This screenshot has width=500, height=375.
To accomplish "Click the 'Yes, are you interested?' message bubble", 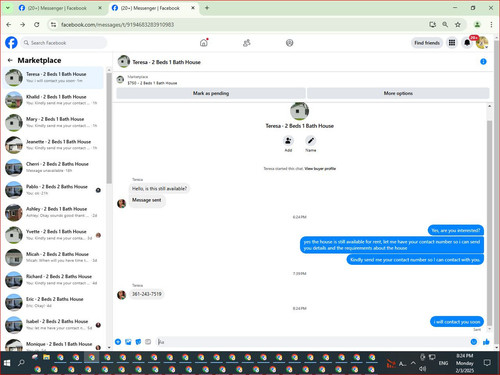I will [x=456, y=230].
